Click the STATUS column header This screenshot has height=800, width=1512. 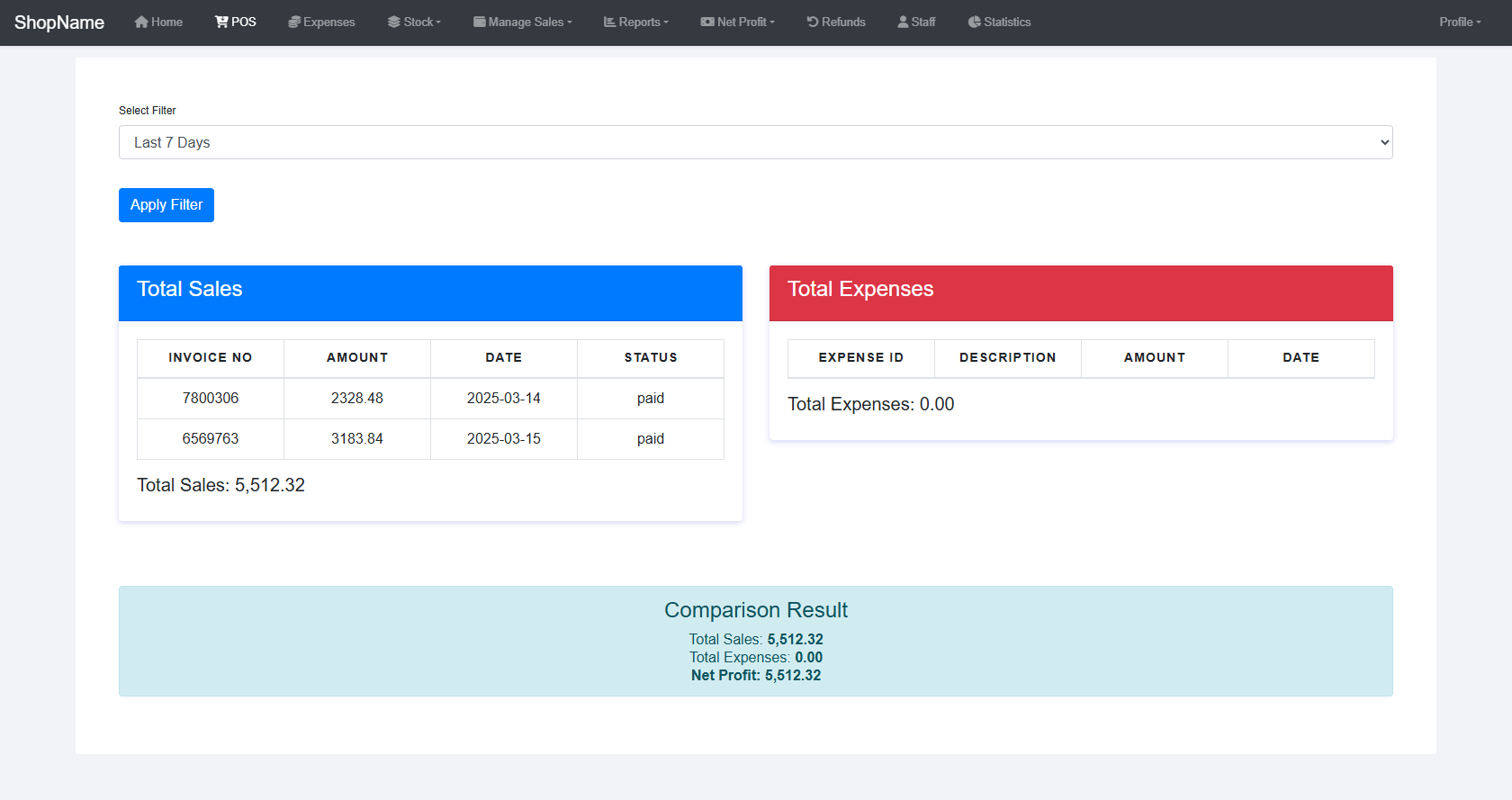click(651, 358)
